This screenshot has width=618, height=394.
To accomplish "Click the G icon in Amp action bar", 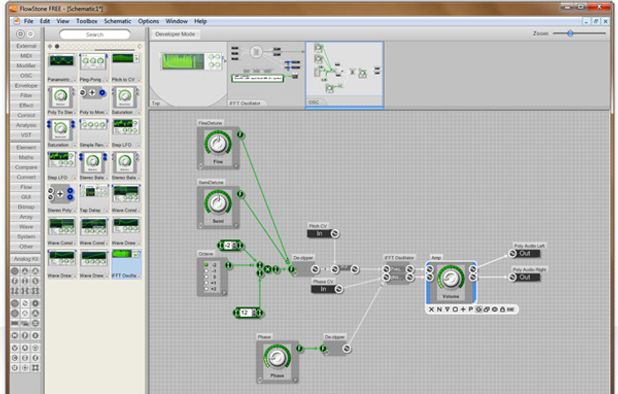I will pyautogui.click(x=478, y=309).
